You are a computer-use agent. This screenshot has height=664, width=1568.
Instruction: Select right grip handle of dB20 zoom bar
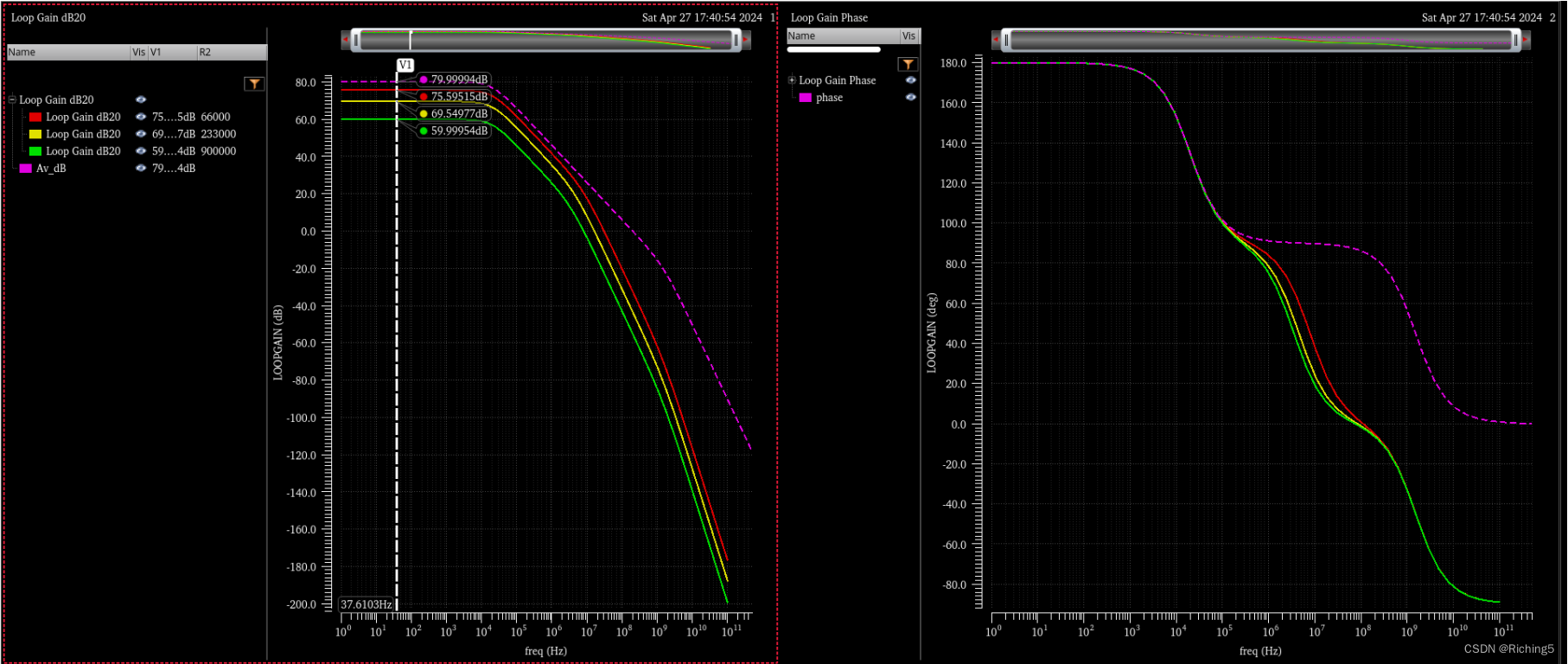click(736, 40)
